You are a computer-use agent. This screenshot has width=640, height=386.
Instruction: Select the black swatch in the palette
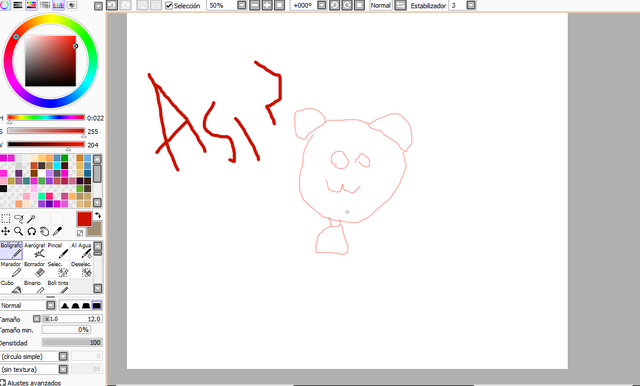pos(3,189)
